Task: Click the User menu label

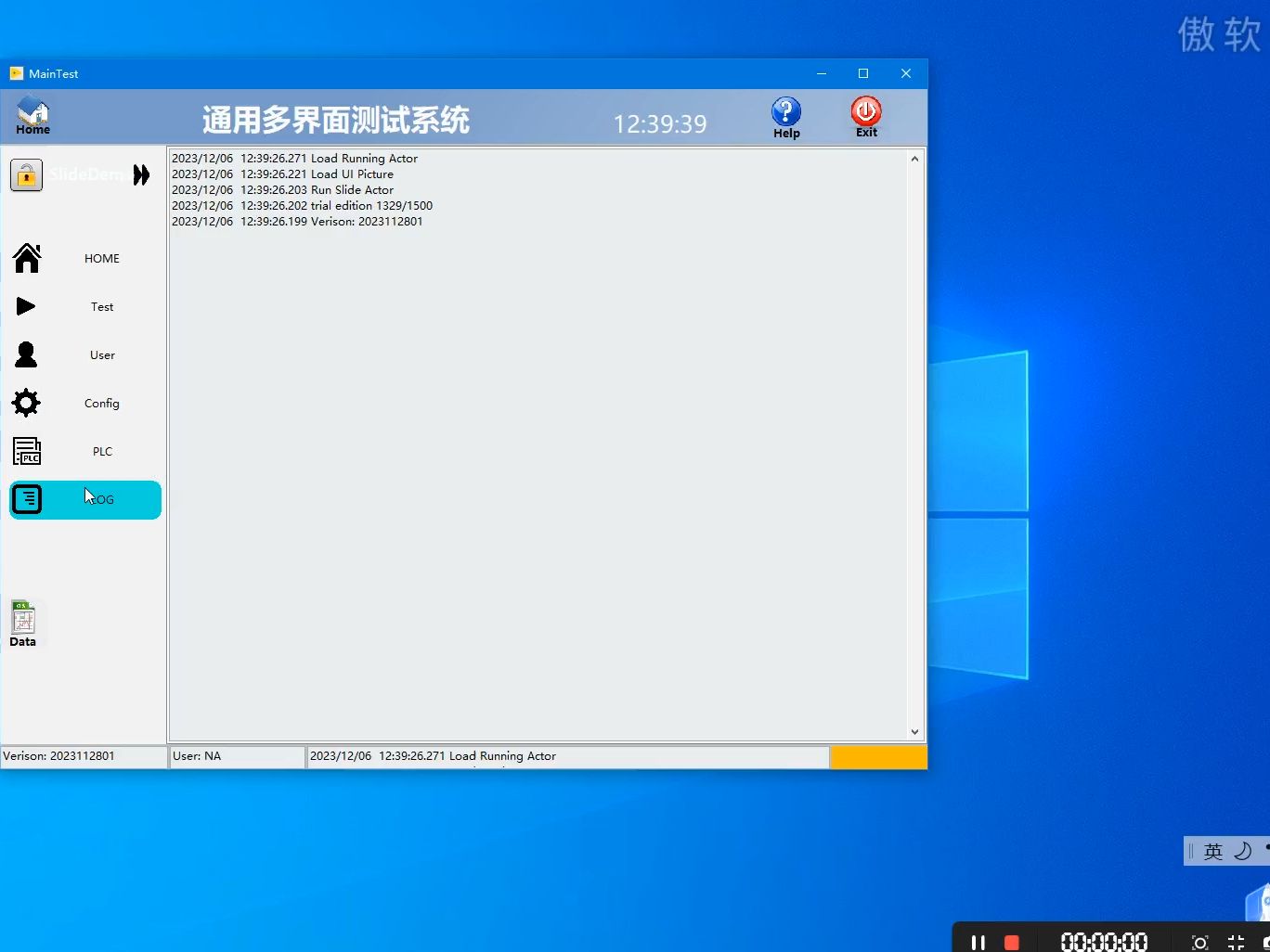Action: point(102,355)
